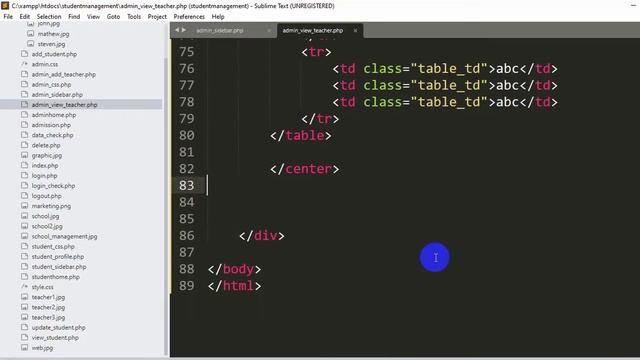
Task: Open school2.jpg from the file list
Action: click(47, 226)
